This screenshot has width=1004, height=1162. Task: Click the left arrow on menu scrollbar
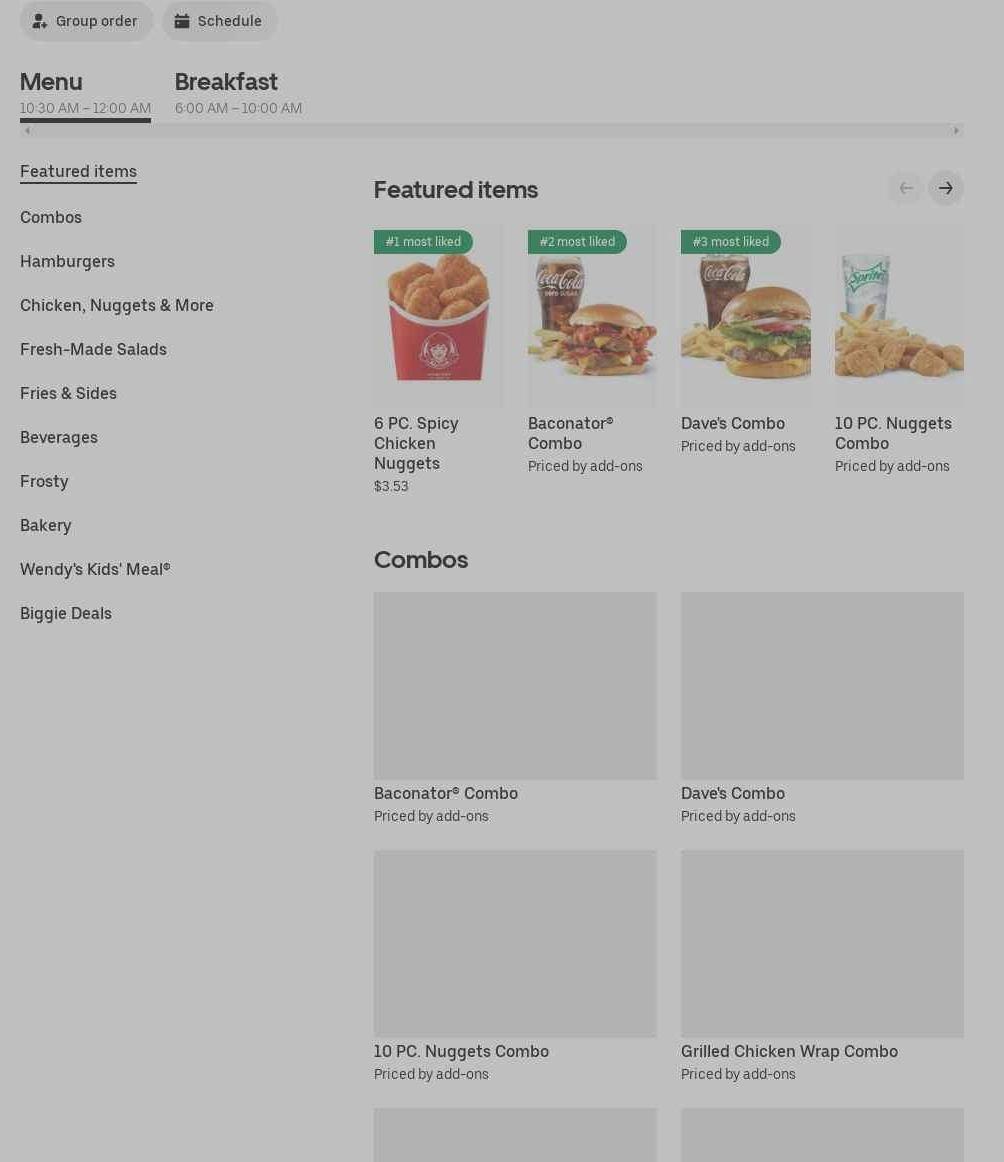[27, 130]
